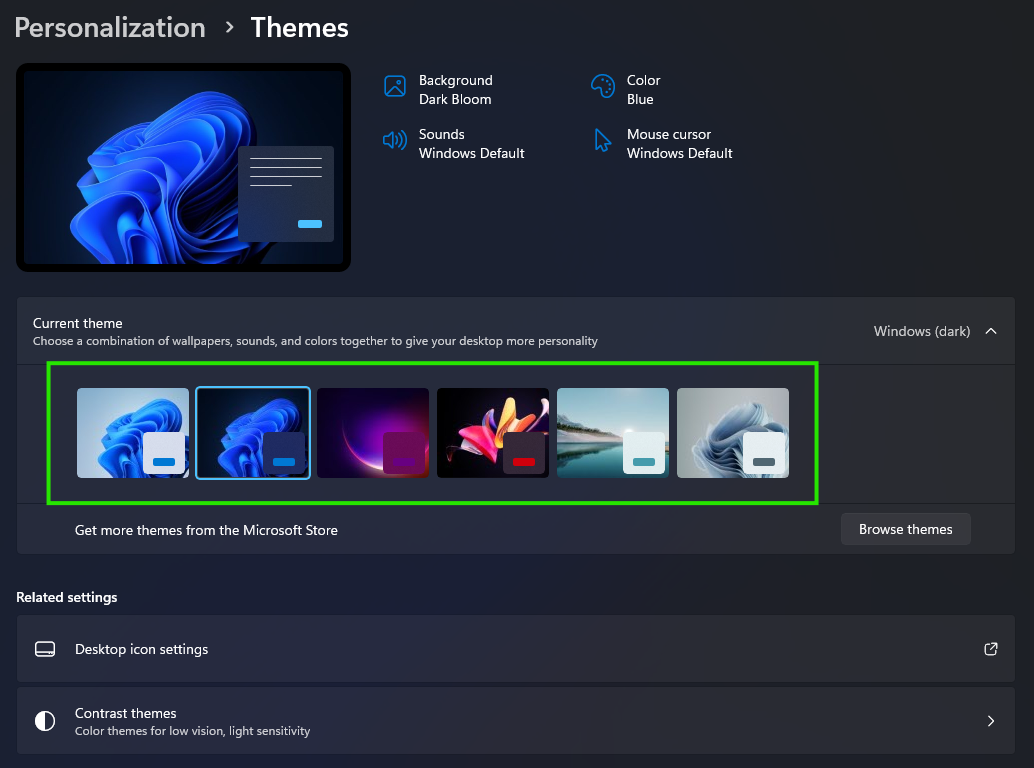Open the Mouse cursor pointer icon
This screenshot has width=1034, height=768.
tap(602, 140)
